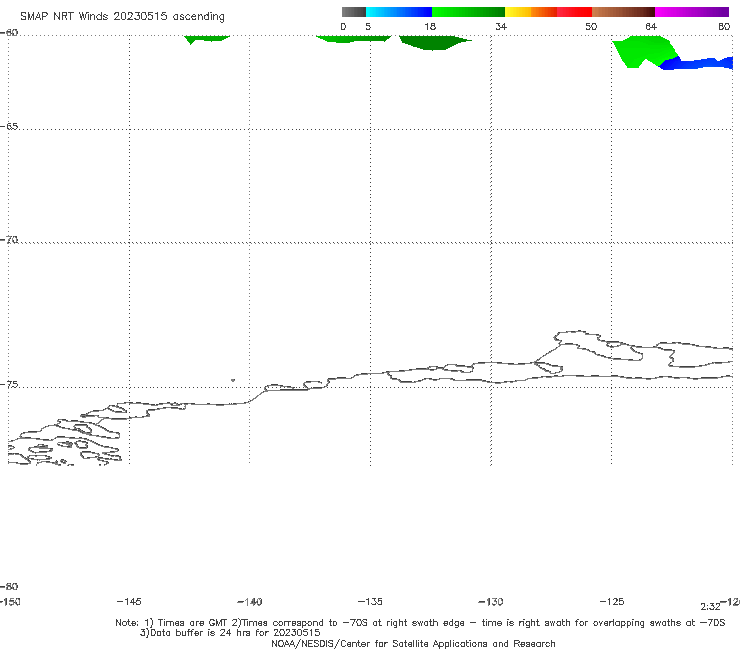Click the longitude label "-145"

click(129, 601)
